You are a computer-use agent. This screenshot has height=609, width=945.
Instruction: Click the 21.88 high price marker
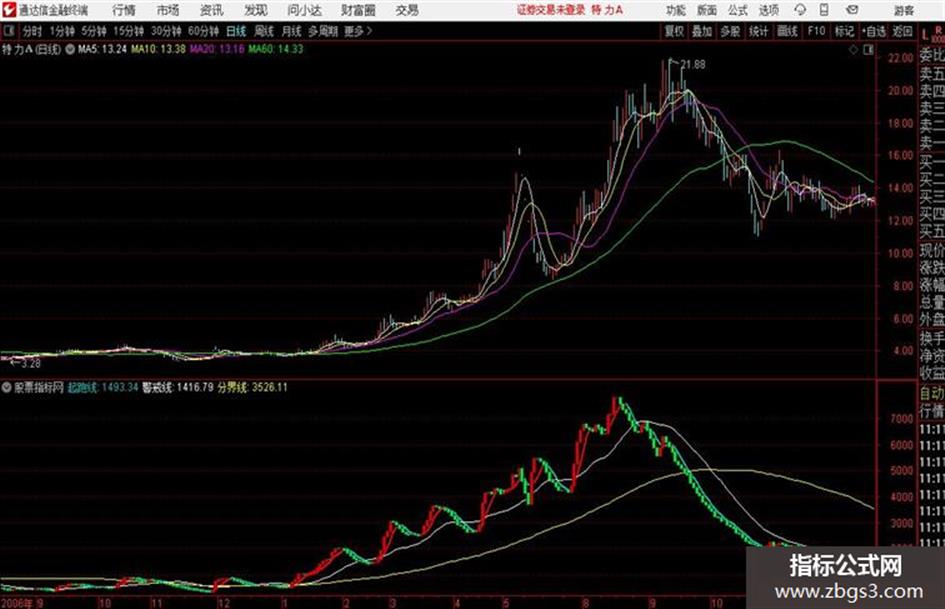click(692, 65)
